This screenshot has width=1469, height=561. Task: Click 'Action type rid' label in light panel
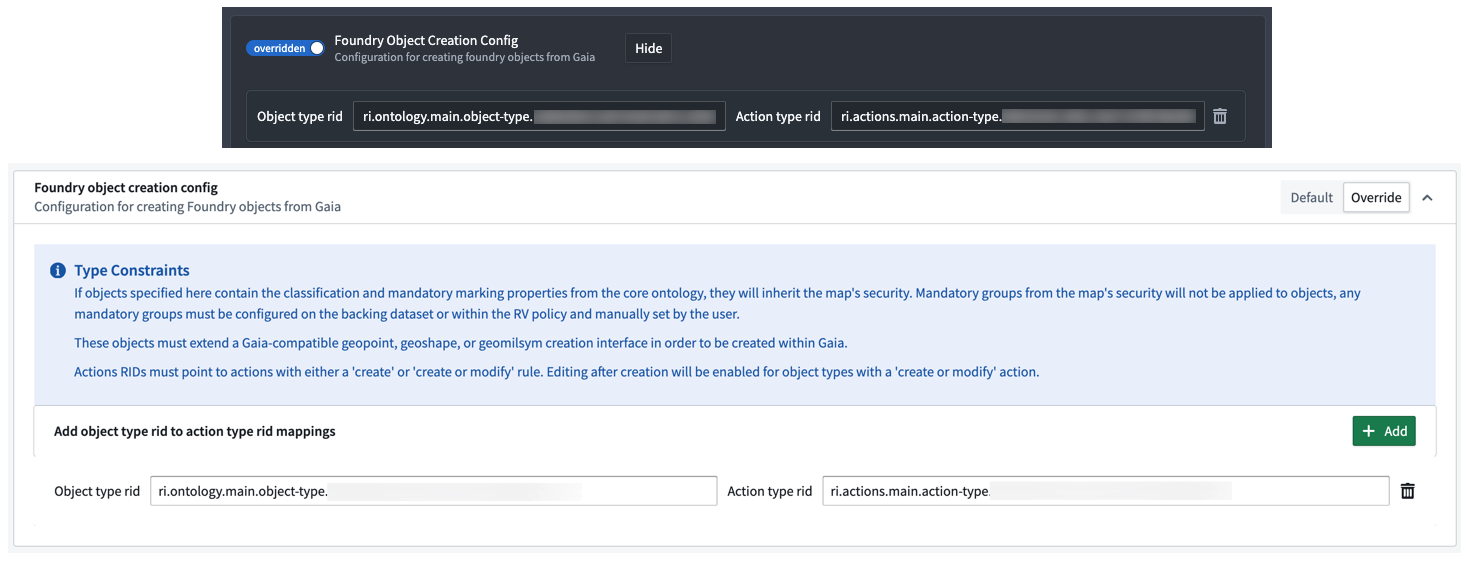770,491
